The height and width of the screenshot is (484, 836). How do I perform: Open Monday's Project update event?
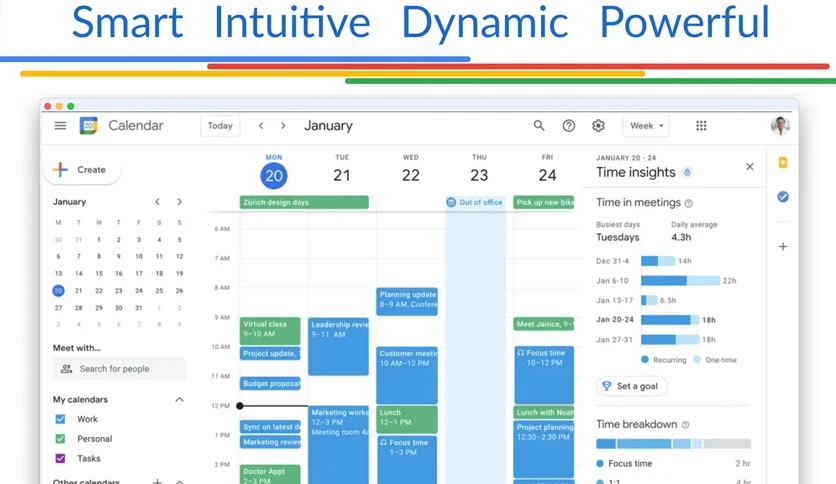(x=270, y=353)
